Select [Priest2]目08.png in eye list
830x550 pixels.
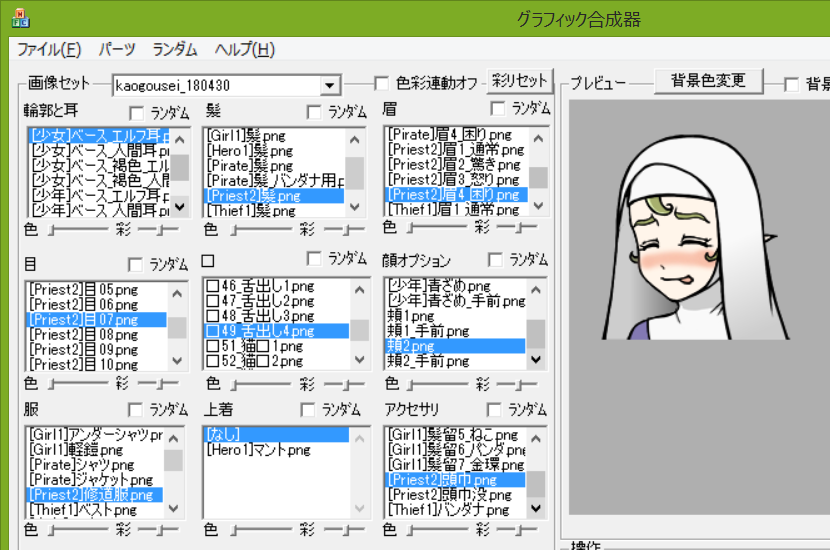coord(96,335)
